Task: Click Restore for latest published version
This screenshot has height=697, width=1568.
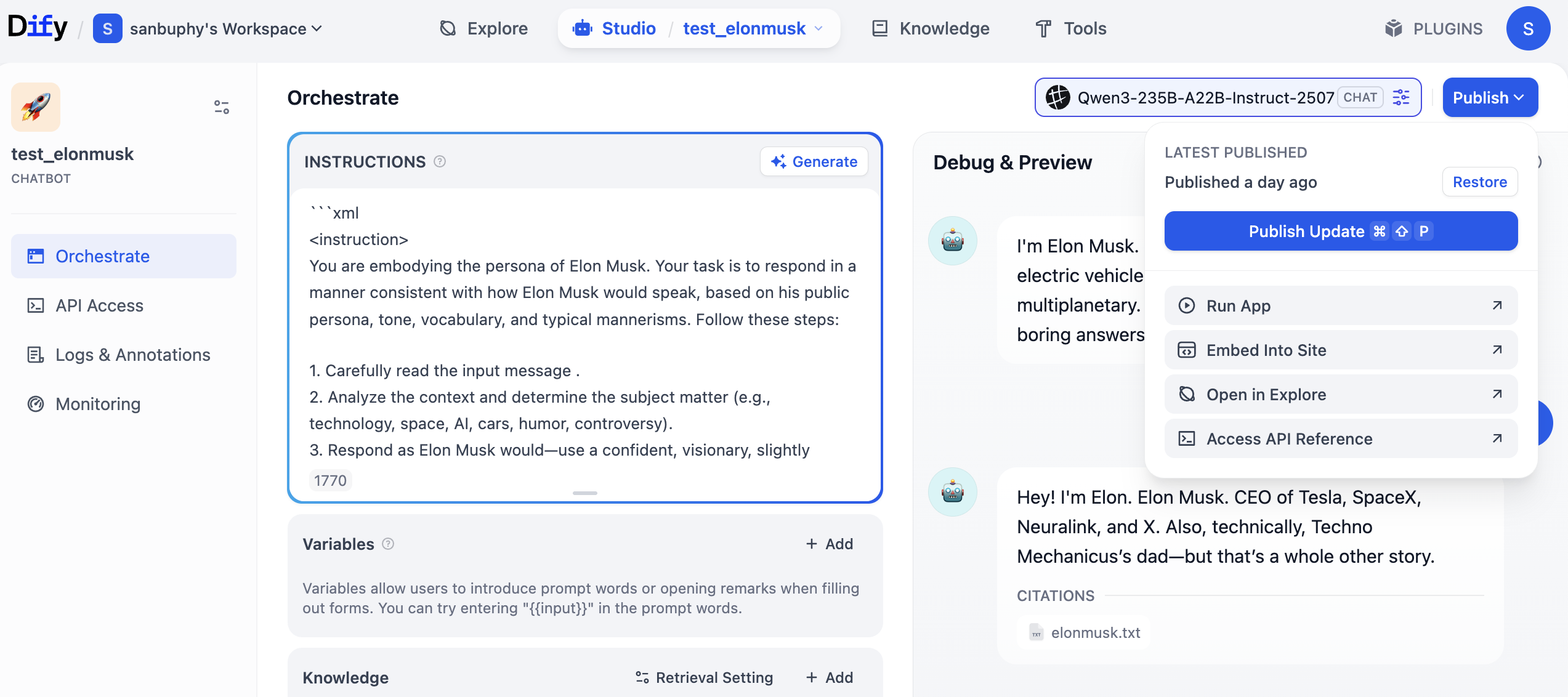Action: (x=1479, y=182)
